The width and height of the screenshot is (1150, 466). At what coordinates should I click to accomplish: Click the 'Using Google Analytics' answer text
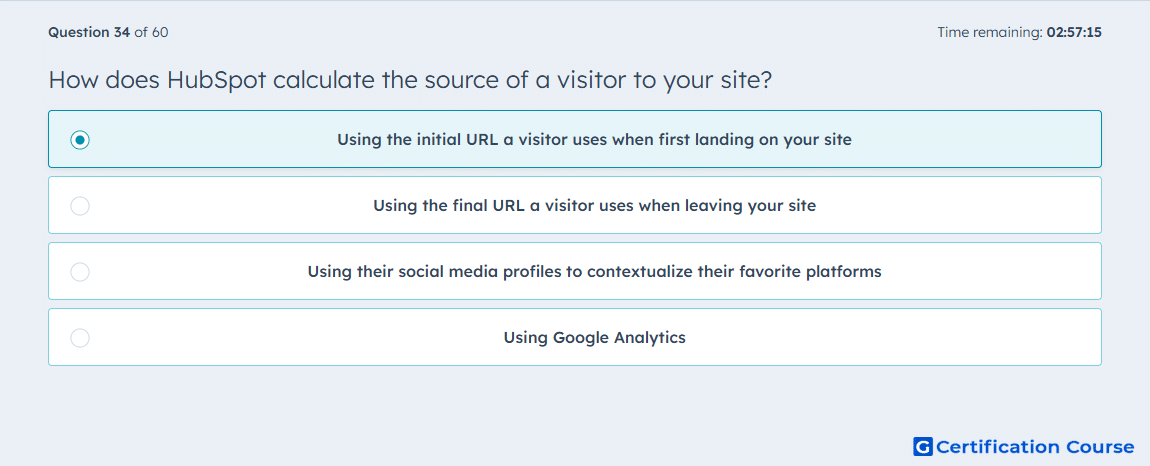coord(594,338)
